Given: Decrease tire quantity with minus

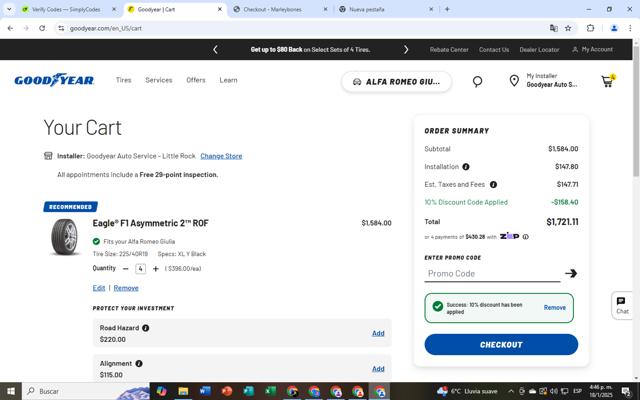Looking at the screenshot, I should [x=125, y=269].
